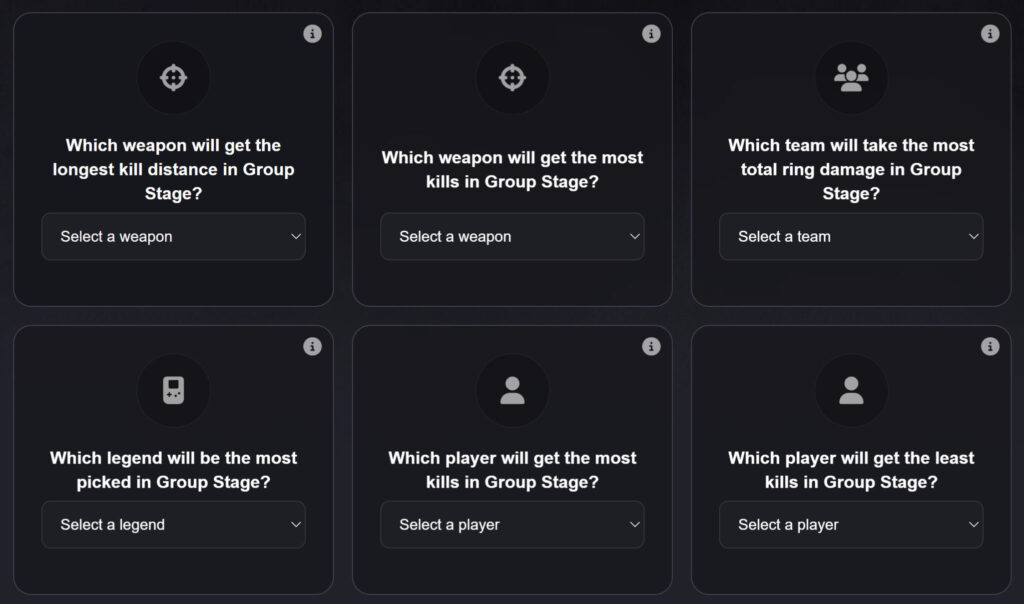Open info icon on weapon most kills card
The image size is (1024, 604).
651,34
